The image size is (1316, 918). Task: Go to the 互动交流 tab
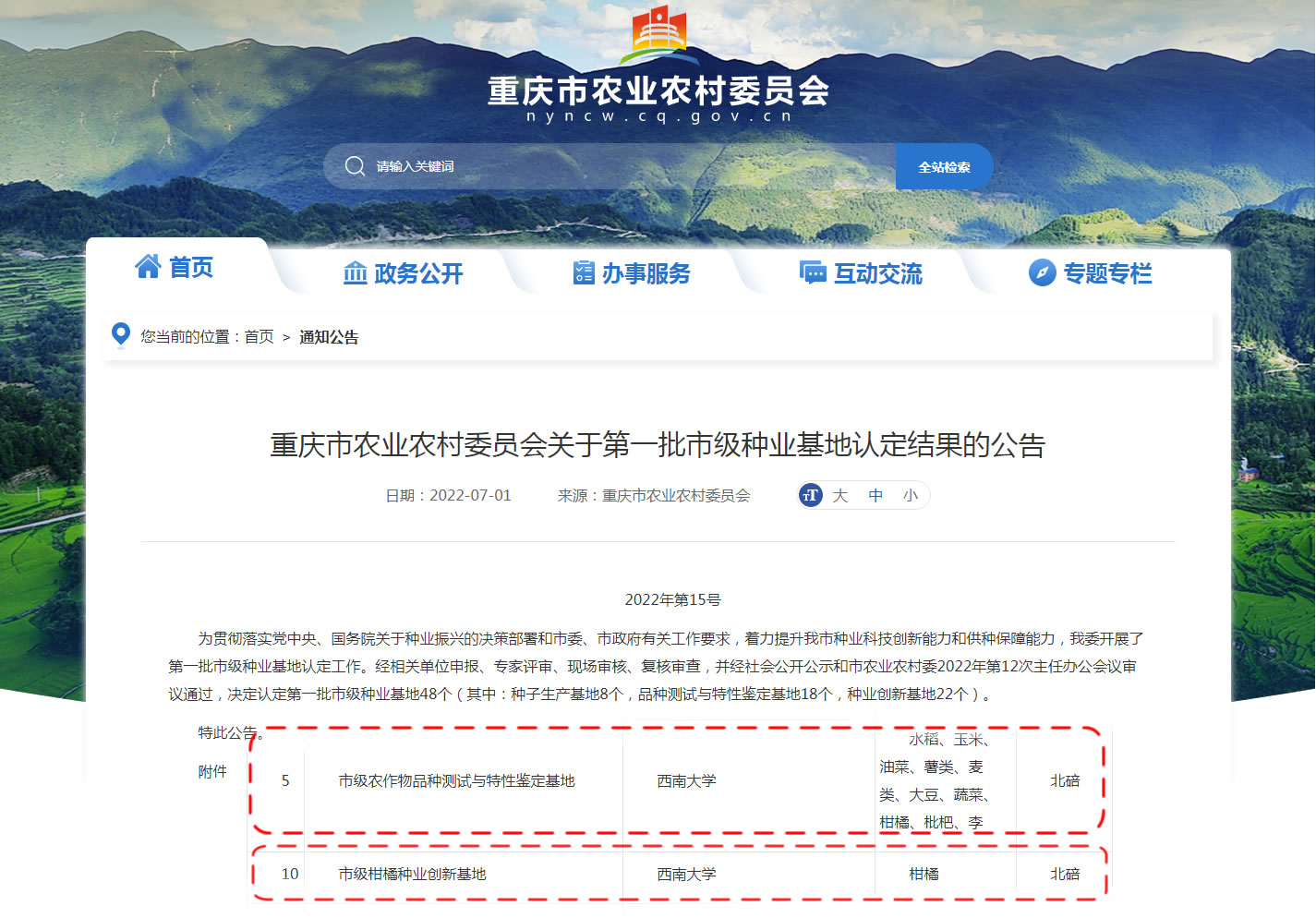click(877, 273)
